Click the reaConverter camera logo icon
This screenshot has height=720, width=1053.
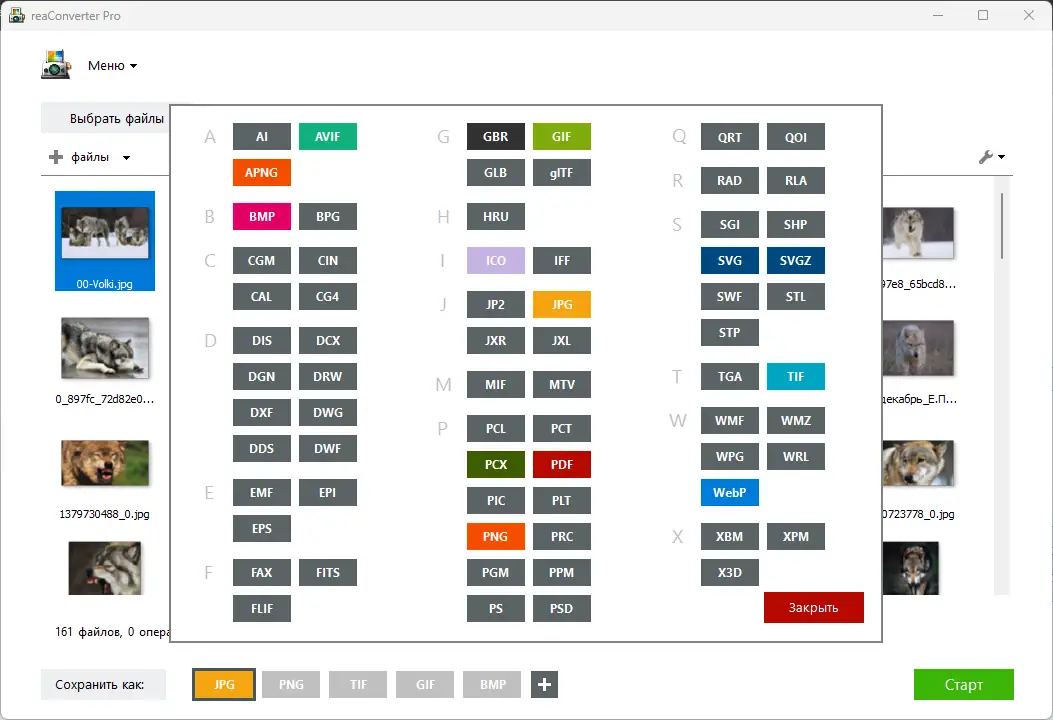point(56,65)
